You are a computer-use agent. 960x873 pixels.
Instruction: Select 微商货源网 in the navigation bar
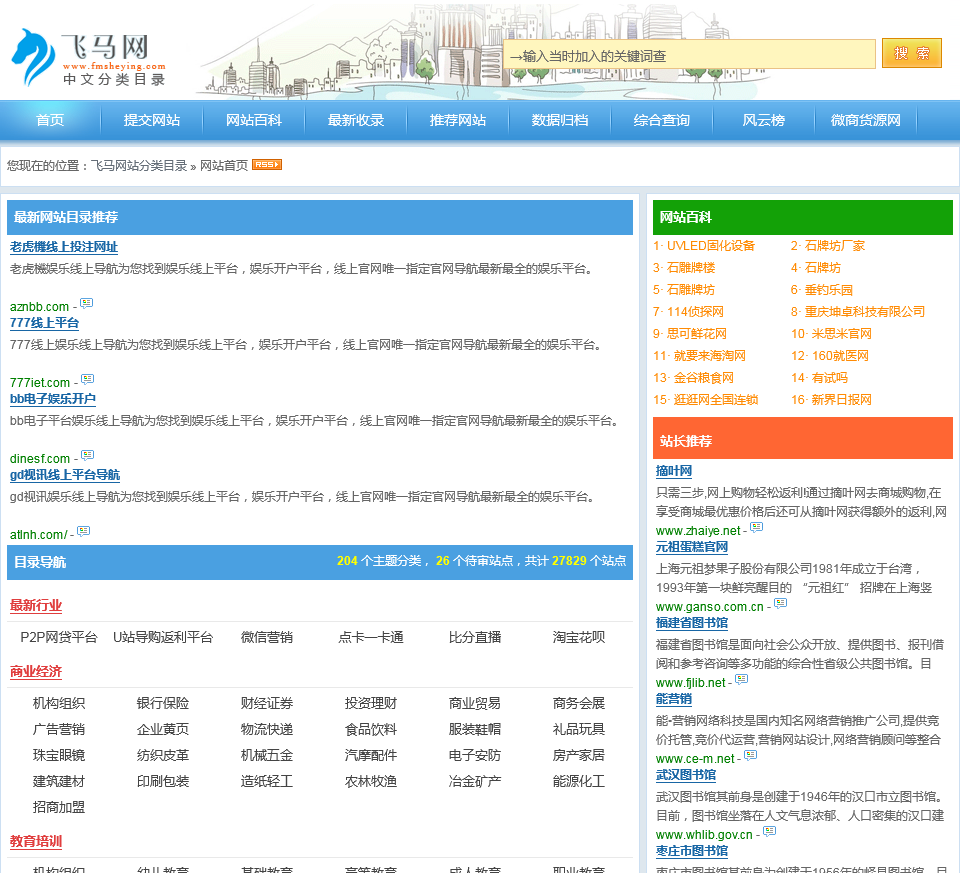tap(865, 120)
